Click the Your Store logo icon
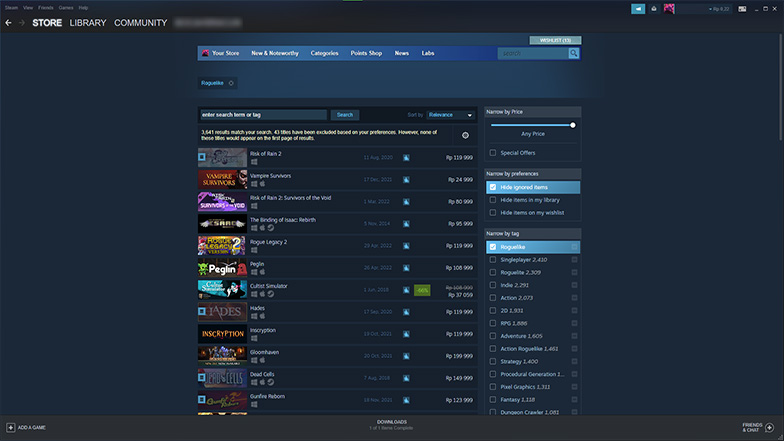784x441 pixels. tap(205, 53)
